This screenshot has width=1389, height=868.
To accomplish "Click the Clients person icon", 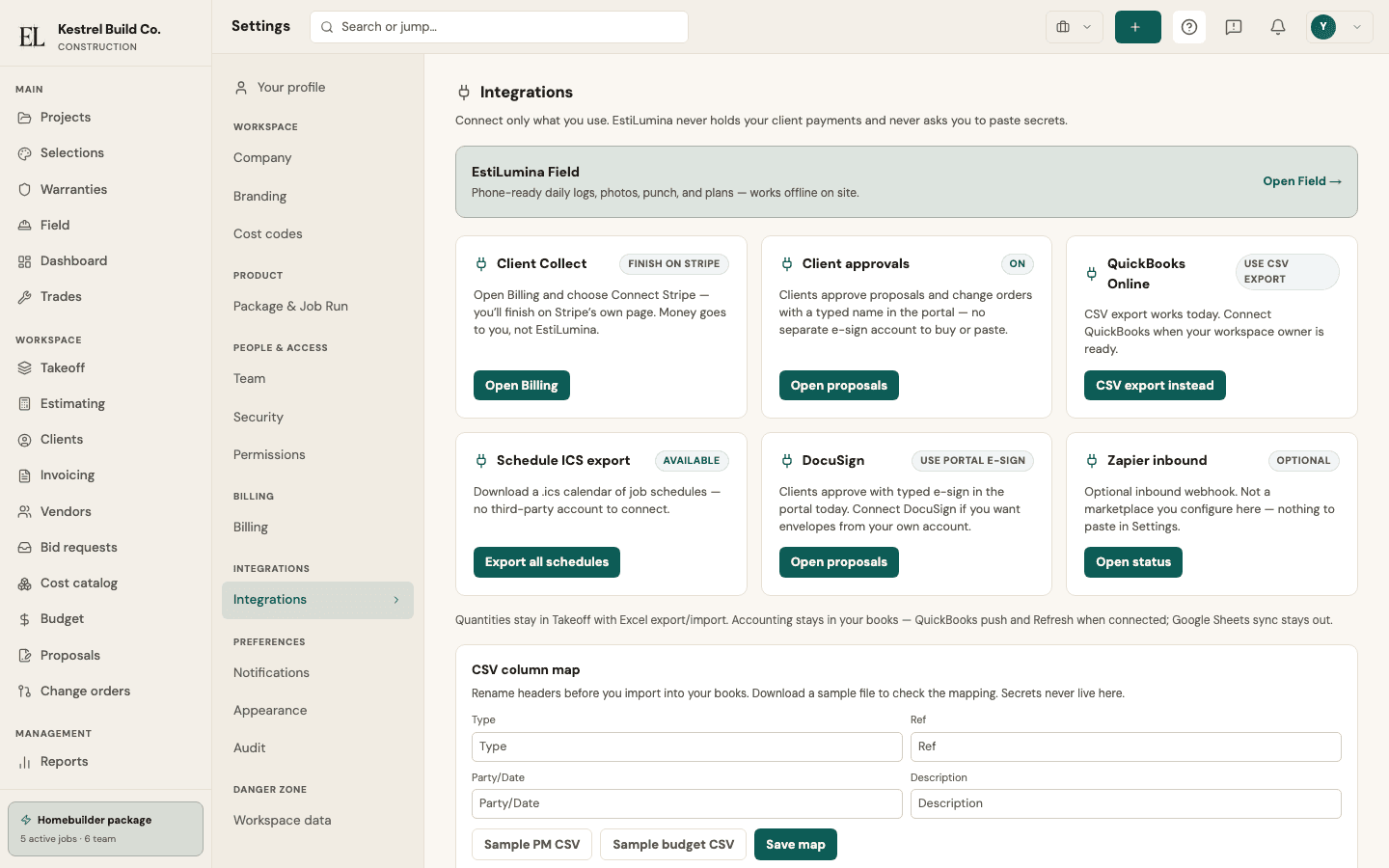I will coord(25,440).
